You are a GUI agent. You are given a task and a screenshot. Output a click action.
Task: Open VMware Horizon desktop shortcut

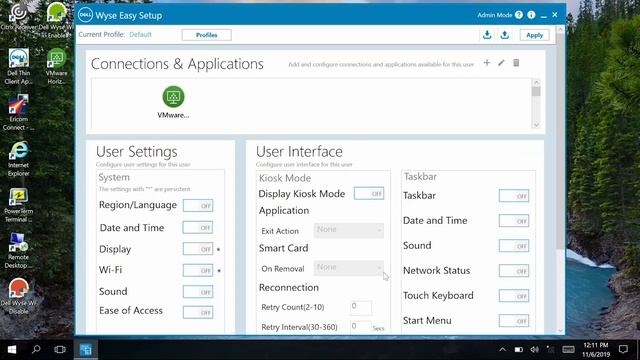[56, 67]
